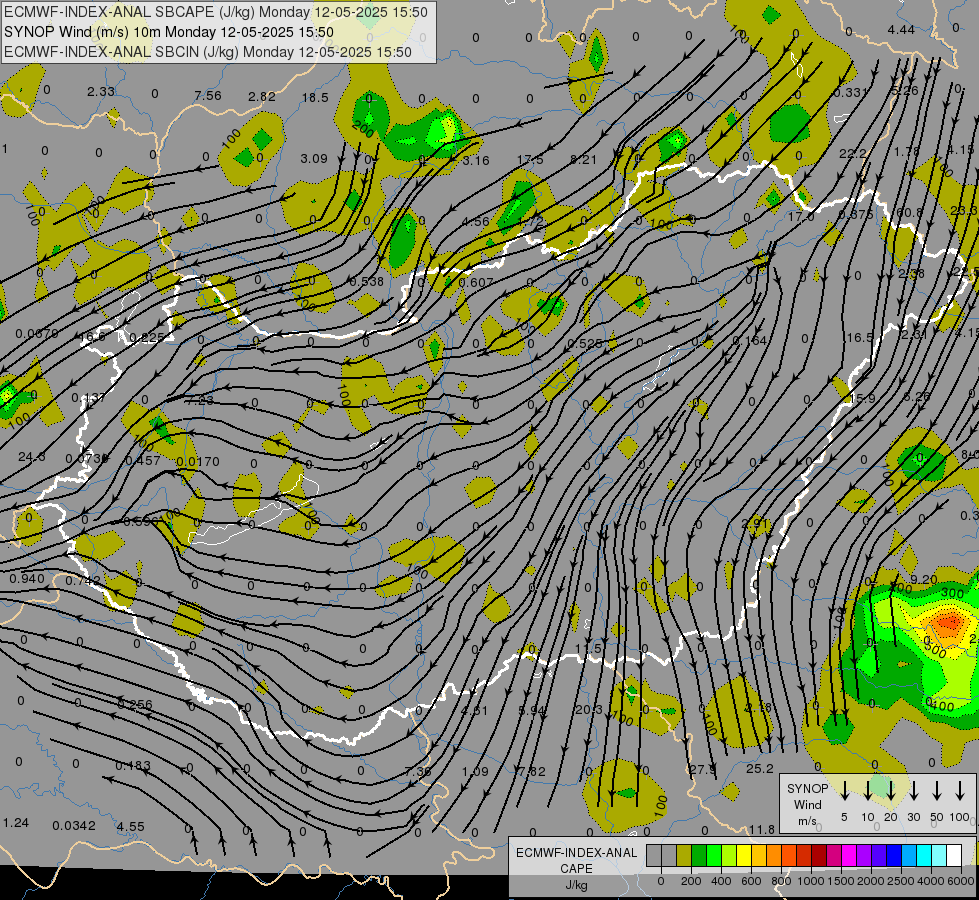Click the orange-red CAPE maximum in southeast
Image resolution: width=979 pixels, height=900 pixels.
tap(949, 622)
